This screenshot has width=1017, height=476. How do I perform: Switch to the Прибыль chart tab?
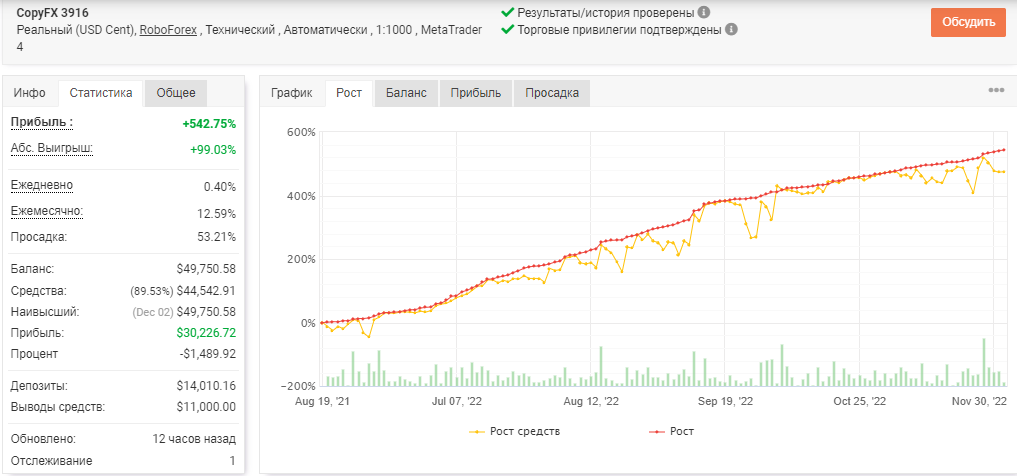(x=475, y=93)
